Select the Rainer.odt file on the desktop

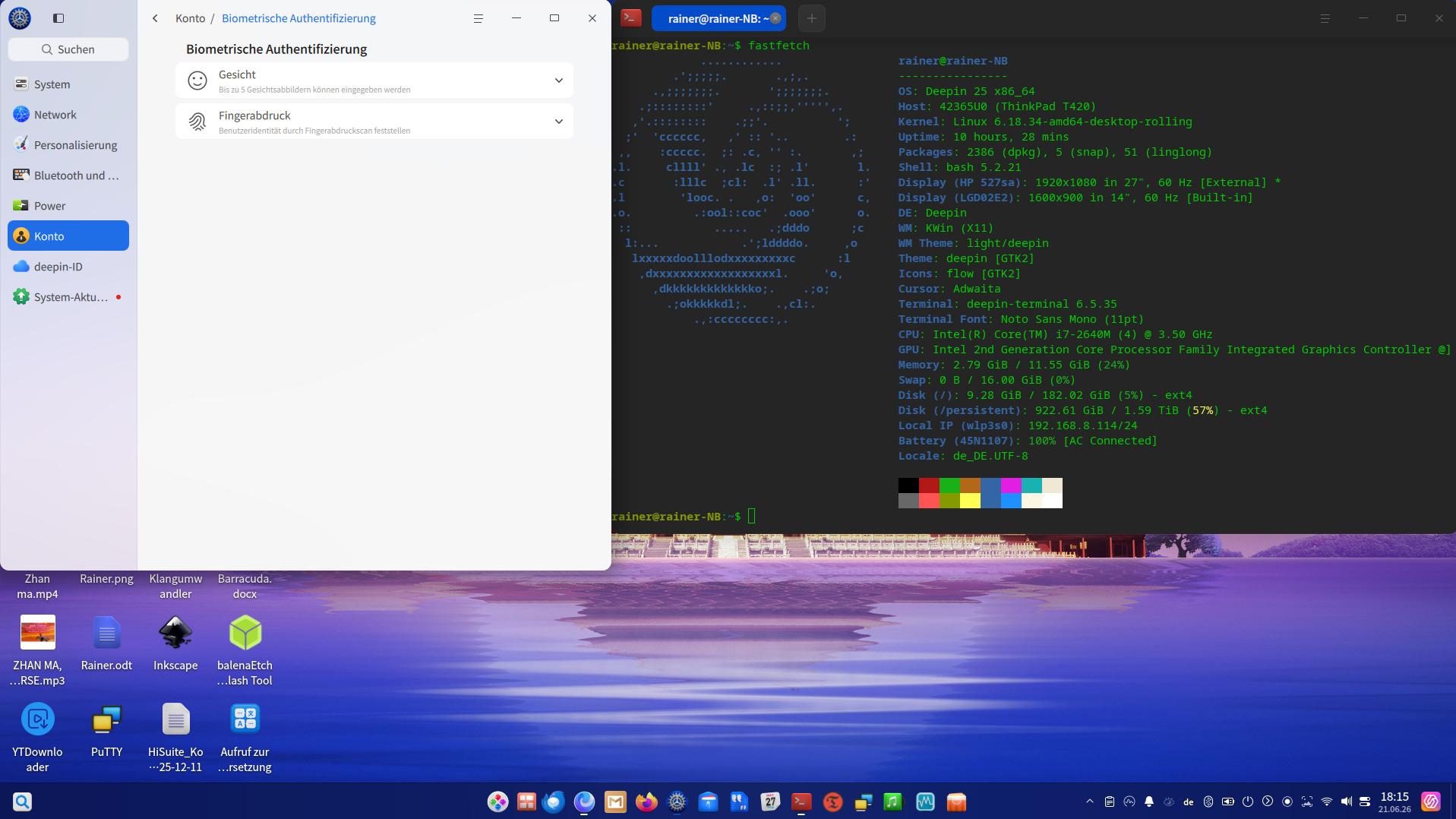(x=106, y=644)
